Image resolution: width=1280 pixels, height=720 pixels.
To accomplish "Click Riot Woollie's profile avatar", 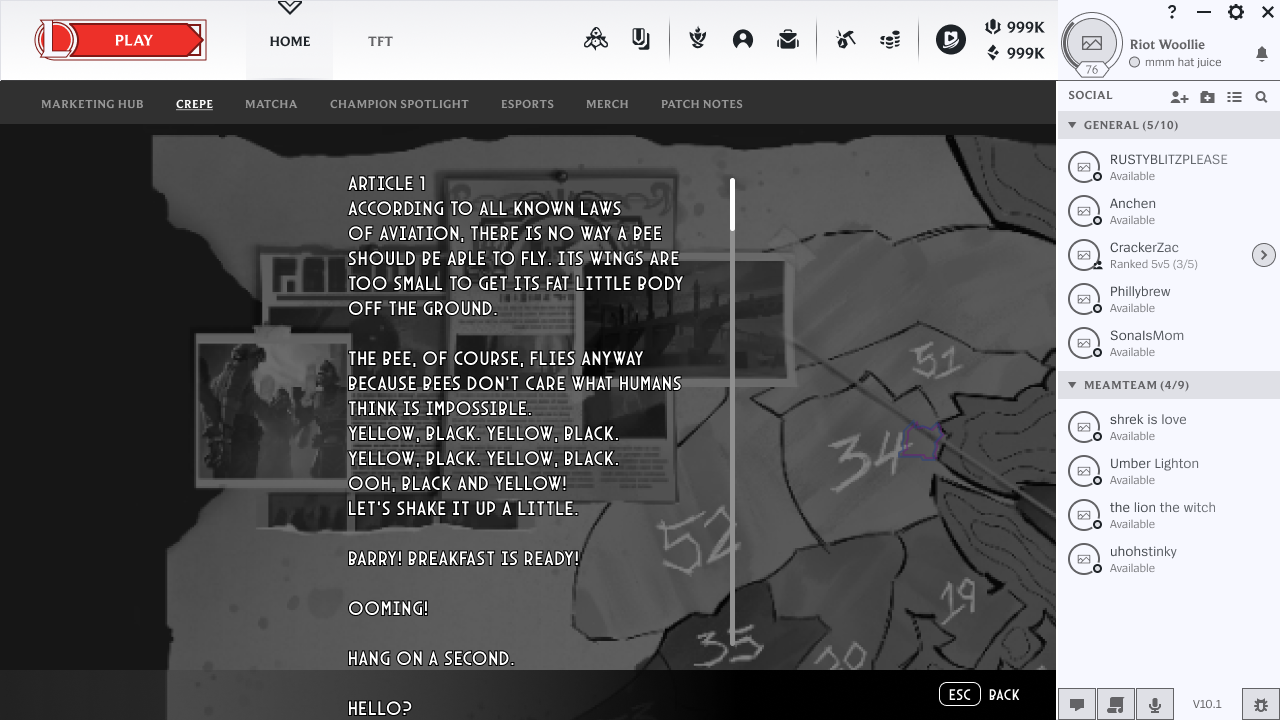I will [x=1092, y=44].
